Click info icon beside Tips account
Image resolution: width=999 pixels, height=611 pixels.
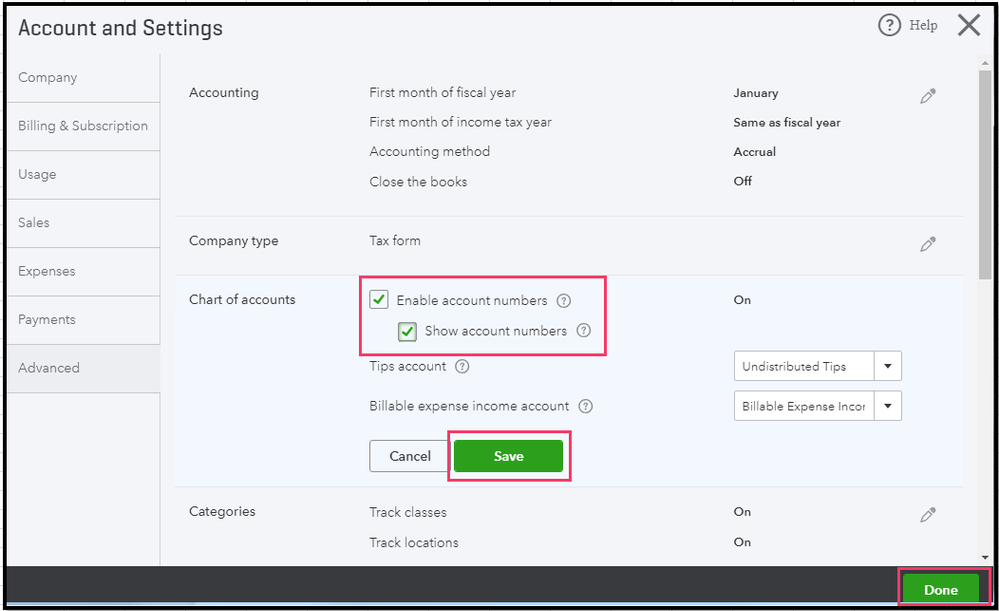point(462,367)
